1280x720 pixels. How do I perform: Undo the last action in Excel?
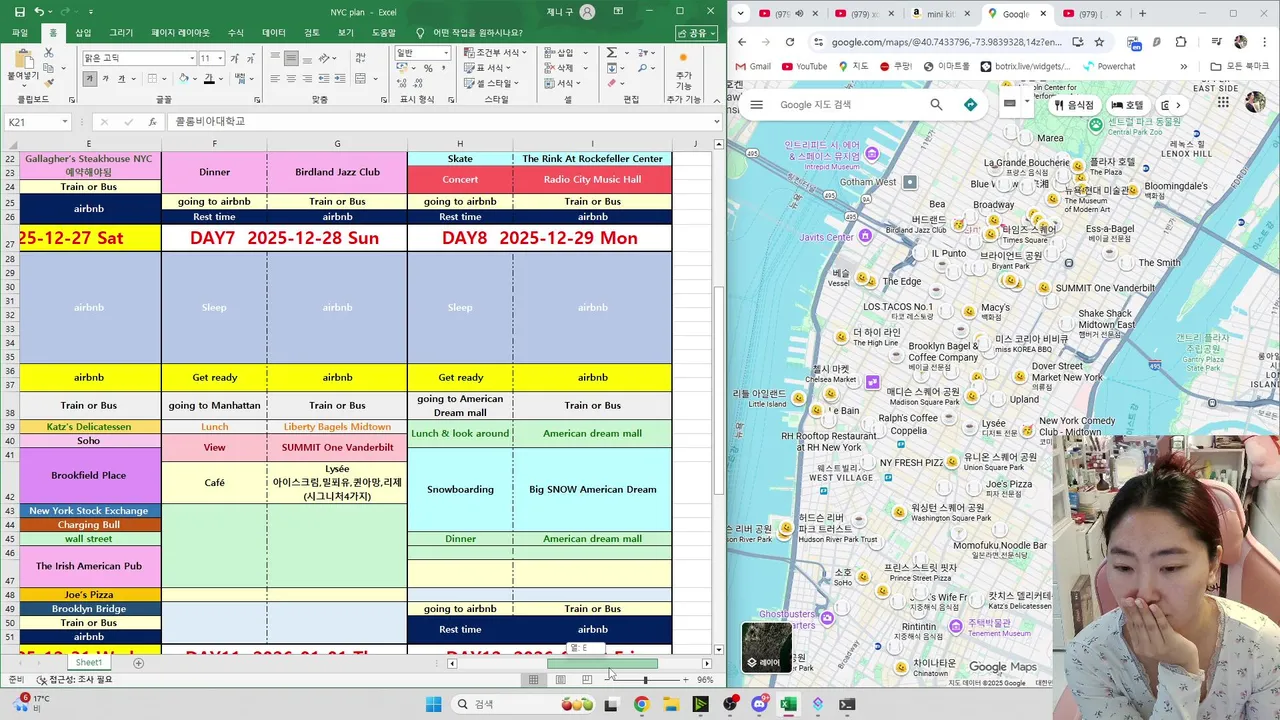coord(40,12)
